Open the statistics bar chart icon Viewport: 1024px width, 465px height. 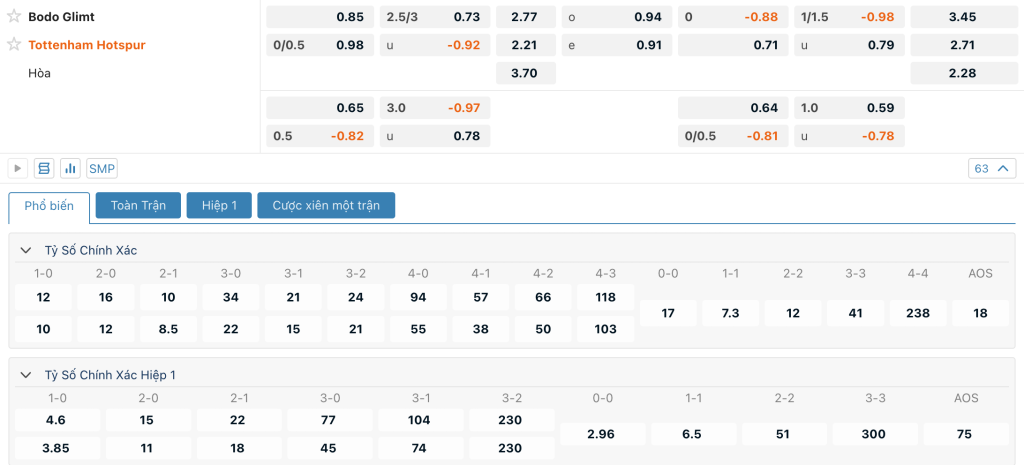(x=70, y=168)
